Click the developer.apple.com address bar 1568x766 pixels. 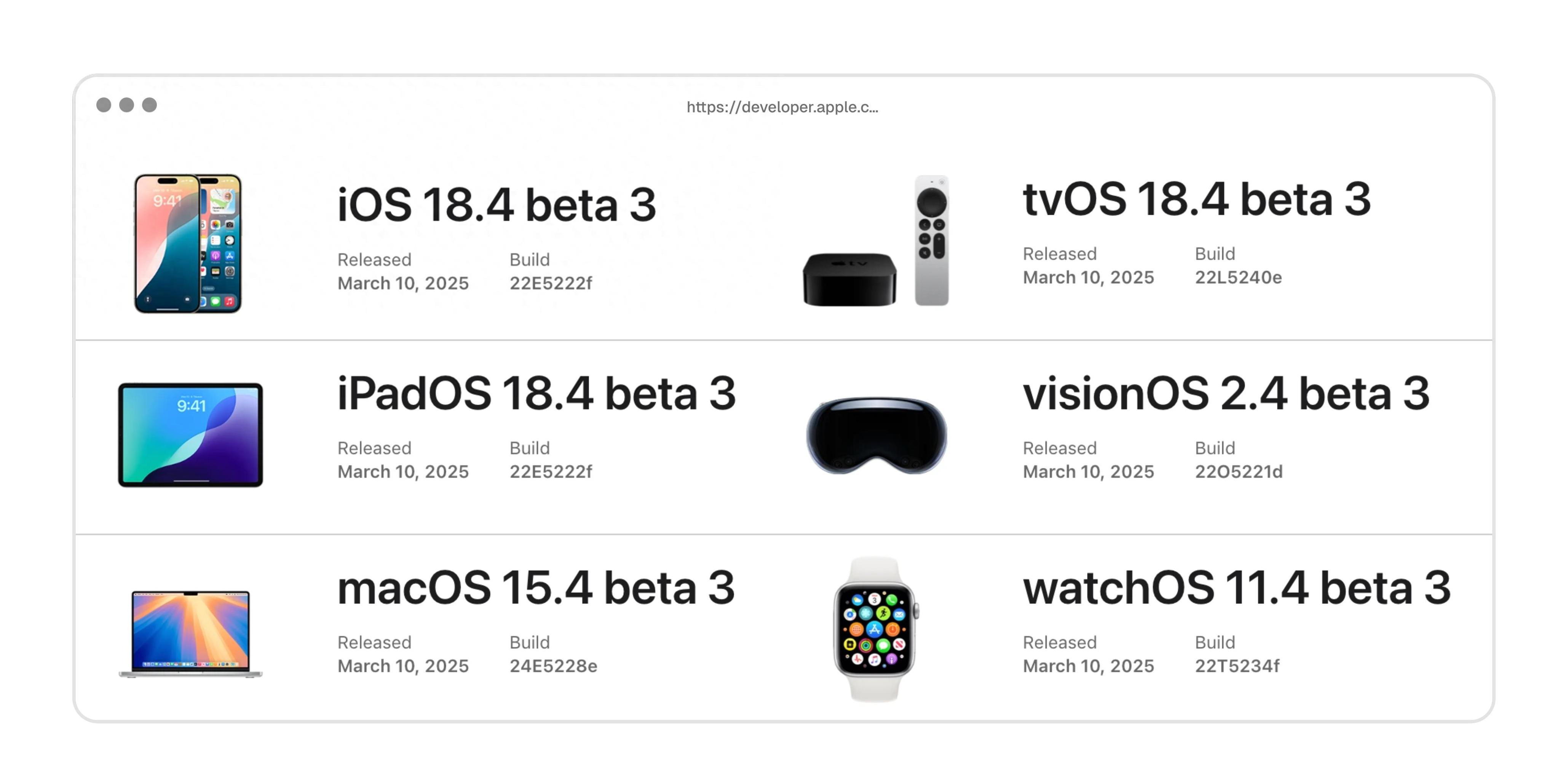coord(782,107)
